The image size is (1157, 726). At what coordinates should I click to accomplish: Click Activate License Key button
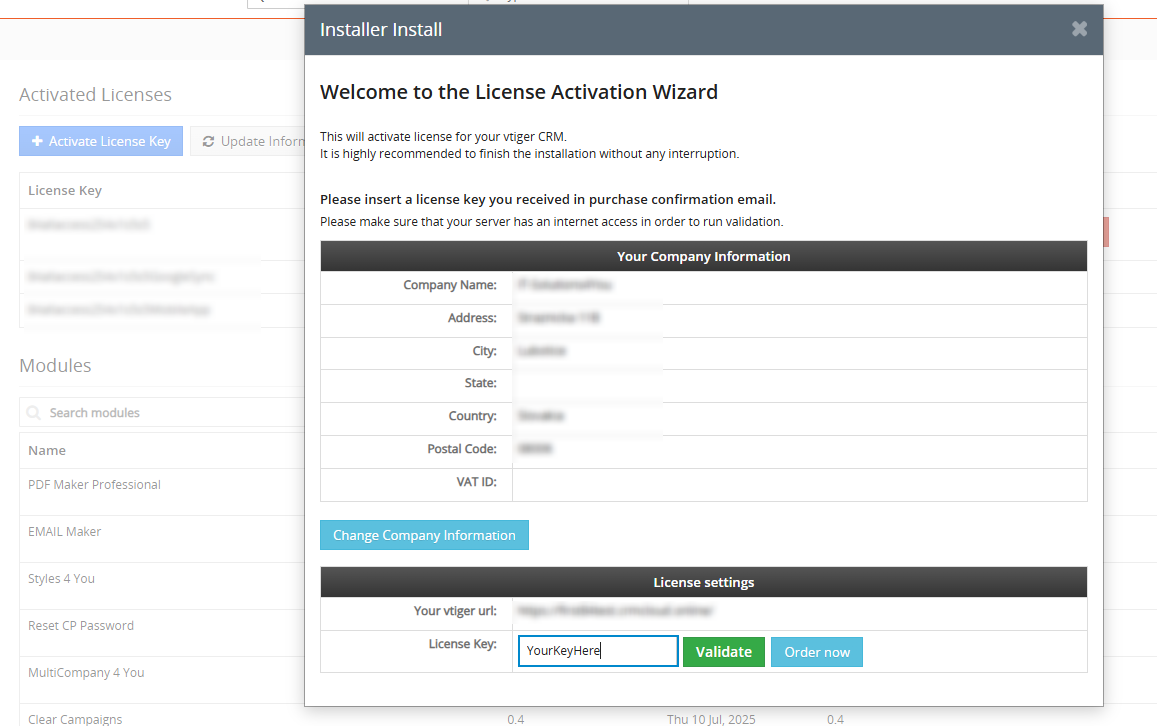pos(101,141)
